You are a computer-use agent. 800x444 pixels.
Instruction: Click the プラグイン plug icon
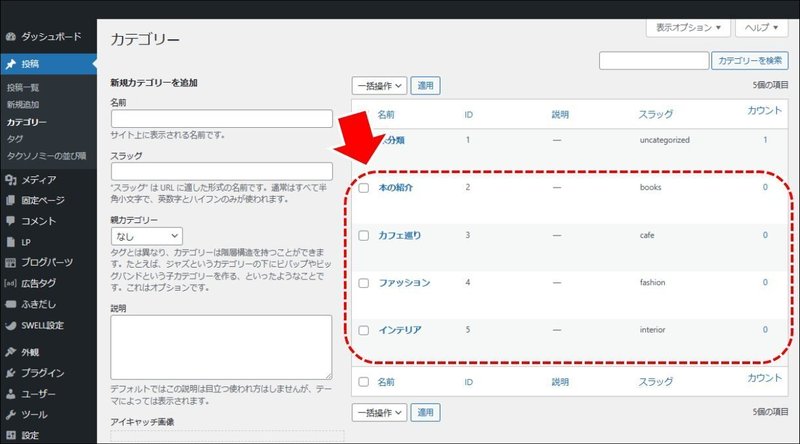pos(11,373)
